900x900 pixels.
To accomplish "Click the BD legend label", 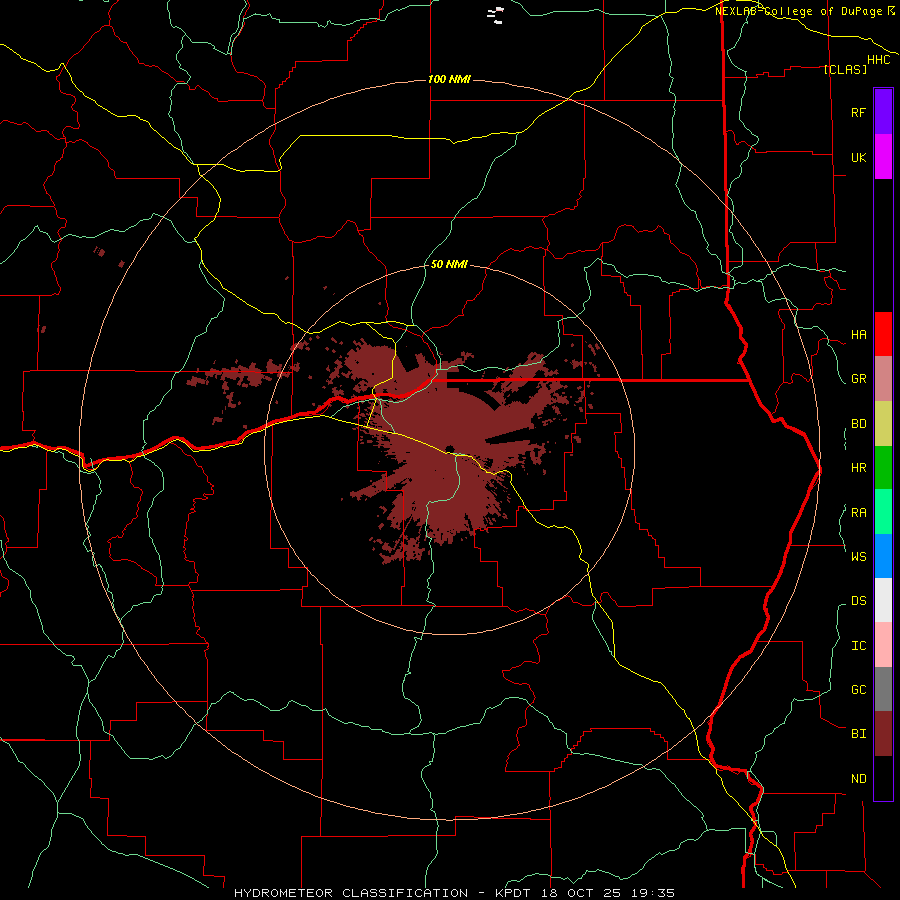I will [x=858, y=424].
